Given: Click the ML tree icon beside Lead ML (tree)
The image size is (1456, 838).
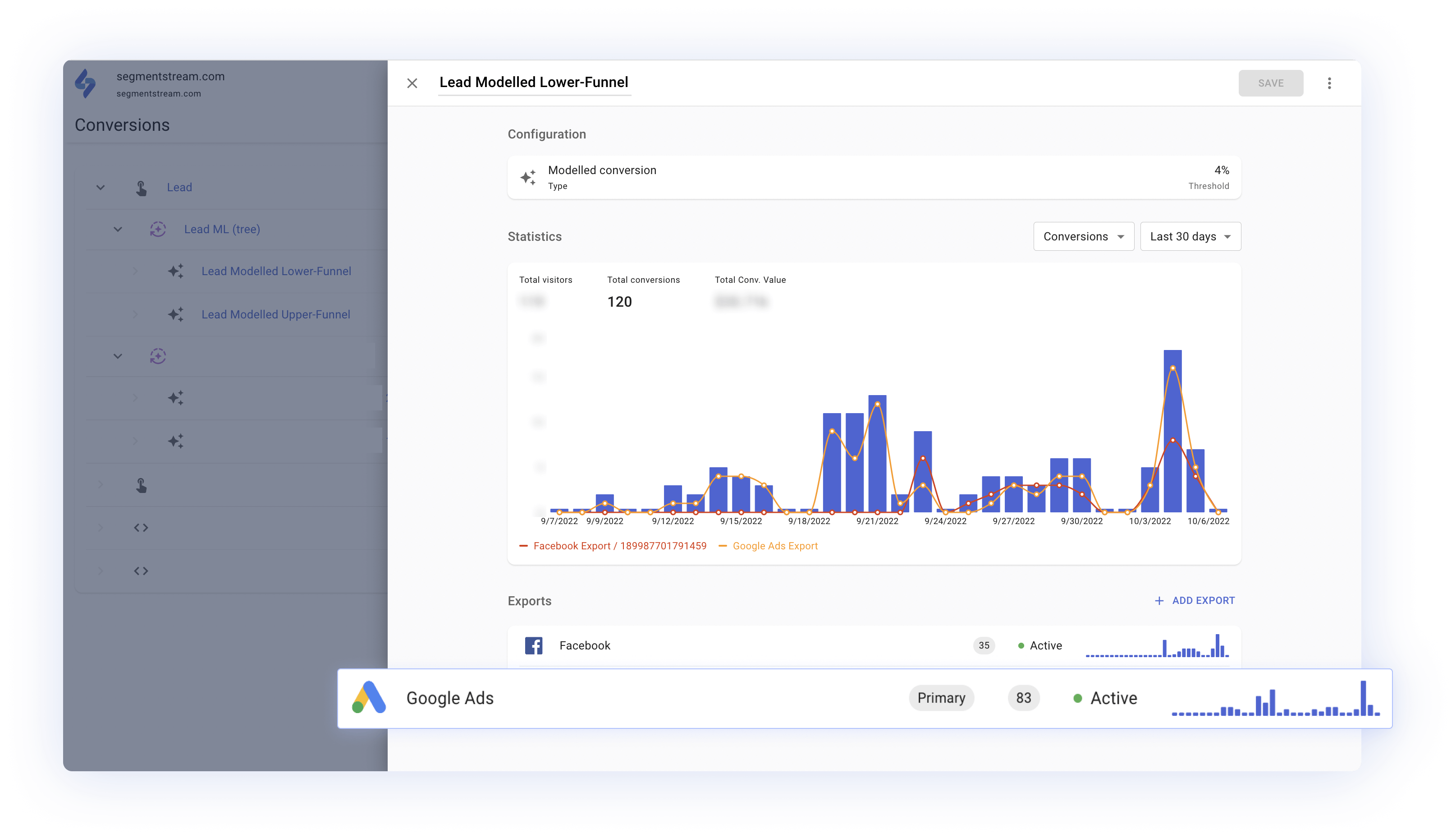Looking at the screenshot, I should point(158,229).
